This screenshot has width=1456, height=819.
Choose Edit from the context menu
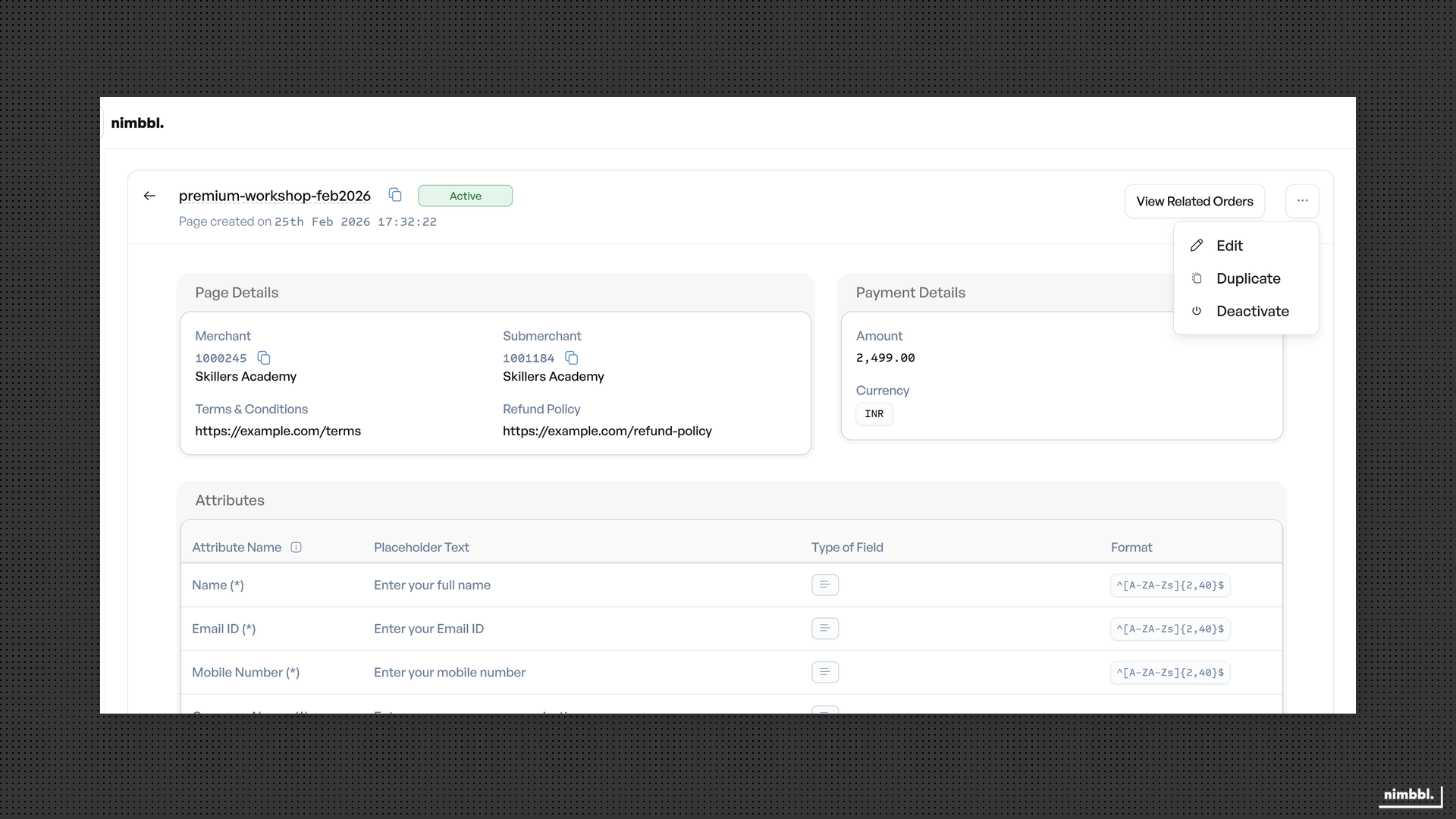tap(1230, 245)
